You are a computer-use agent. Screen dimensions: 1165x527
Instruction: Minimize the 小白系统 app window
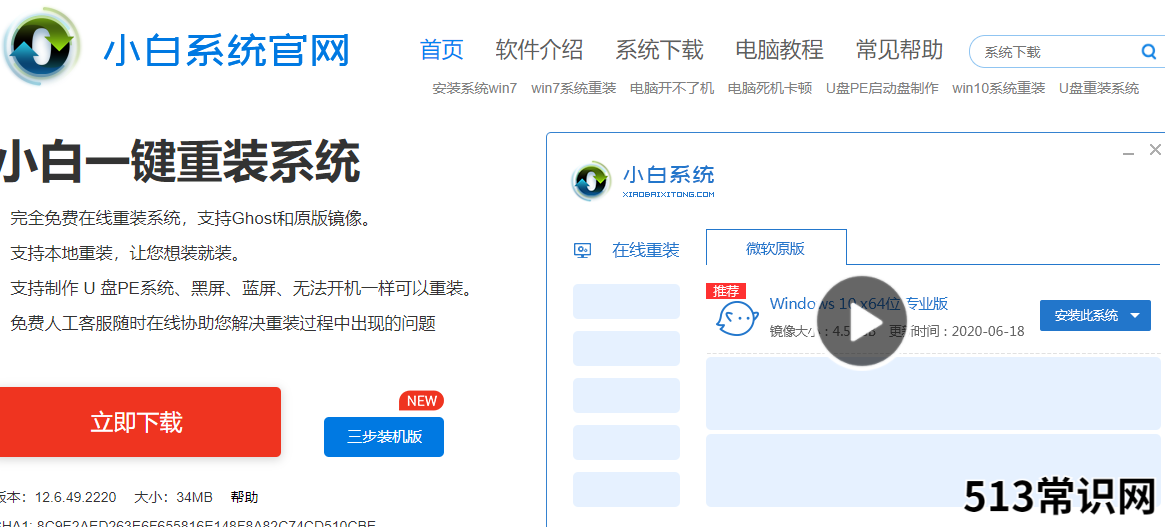1128,152
